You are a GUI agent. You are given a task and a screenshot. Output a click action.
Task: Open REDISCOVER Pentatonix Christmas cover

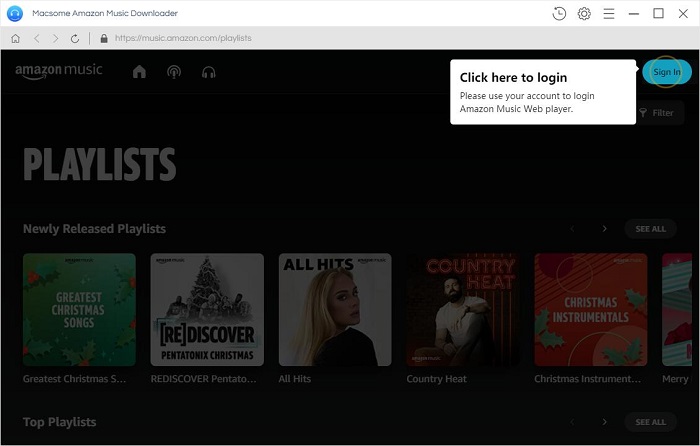point(207,310)
